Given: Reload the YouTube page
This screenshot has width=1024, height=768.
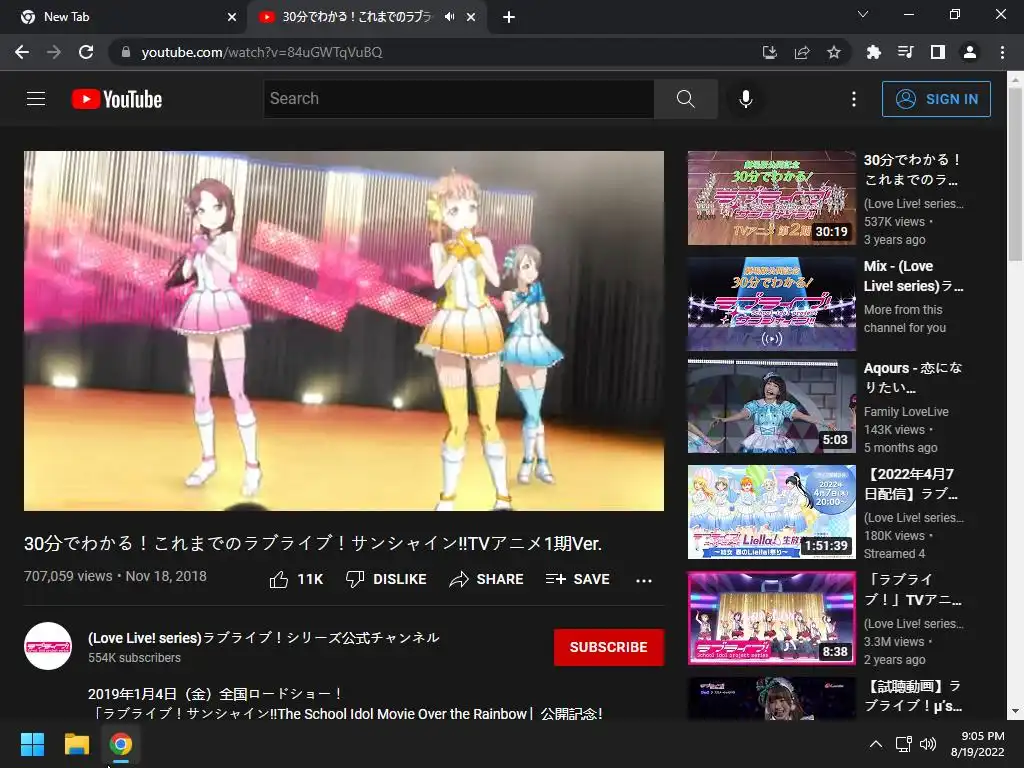Looking at the screenshot, I should tap(86, 52).
